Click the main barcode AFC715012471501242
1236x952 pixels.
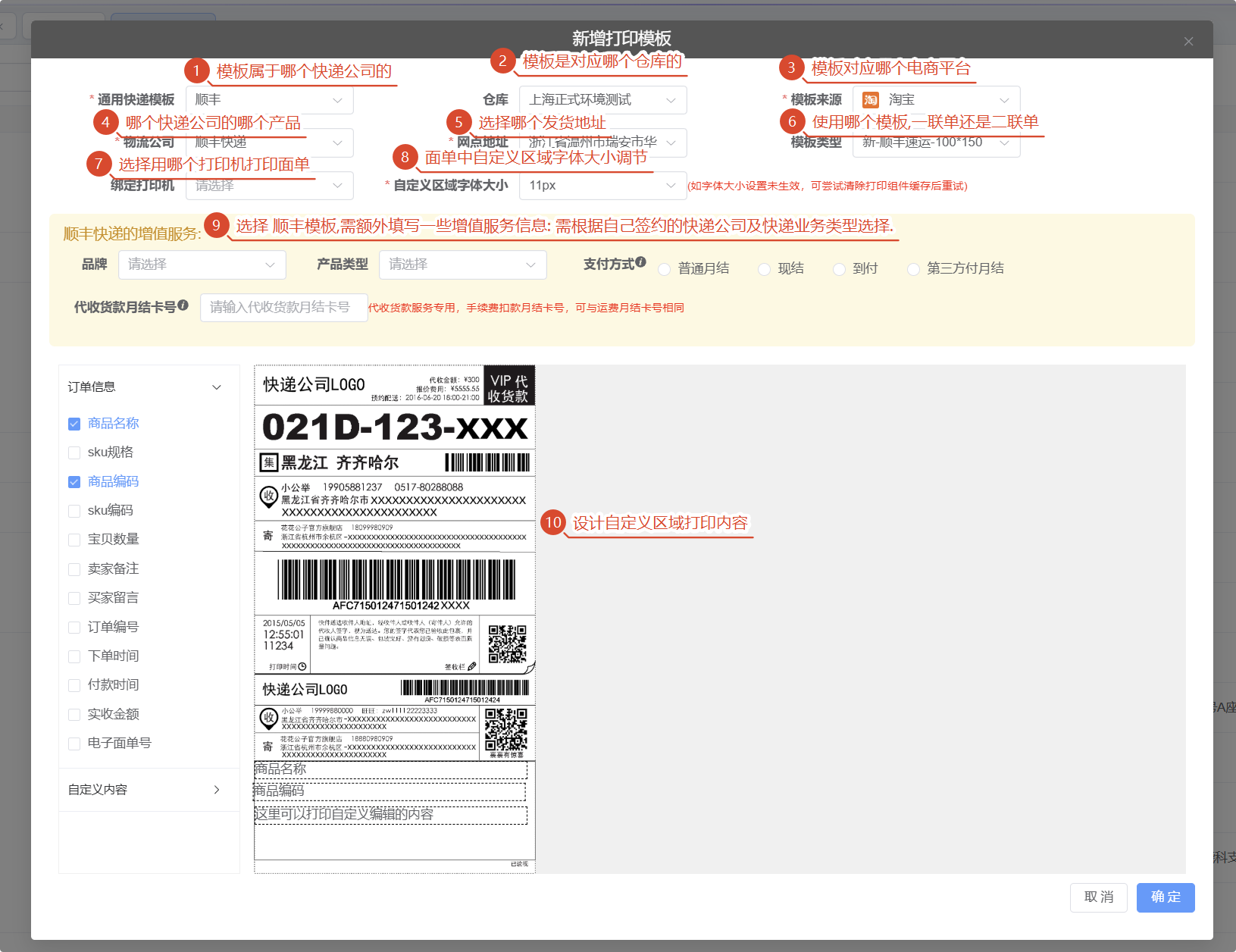pyautogui.click(x=396, y=581)
